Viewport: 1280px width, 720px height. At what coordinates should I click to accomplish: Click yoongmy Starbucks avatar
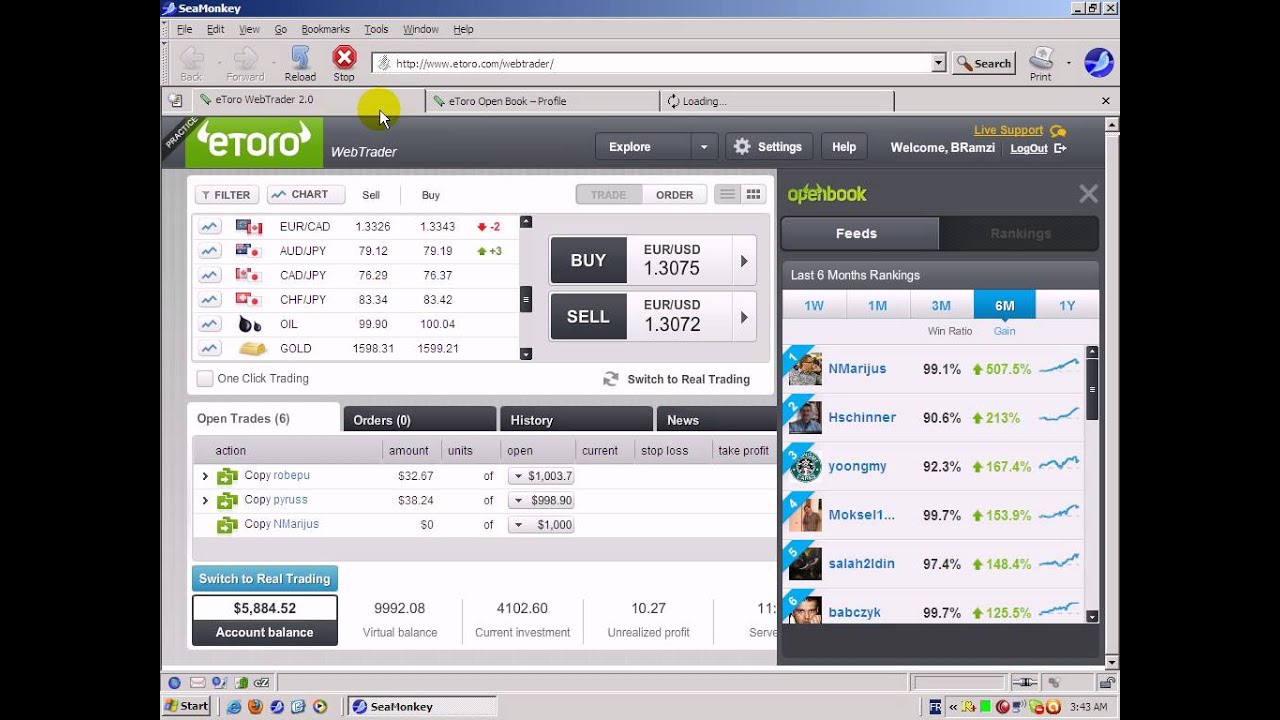[805, 466]
